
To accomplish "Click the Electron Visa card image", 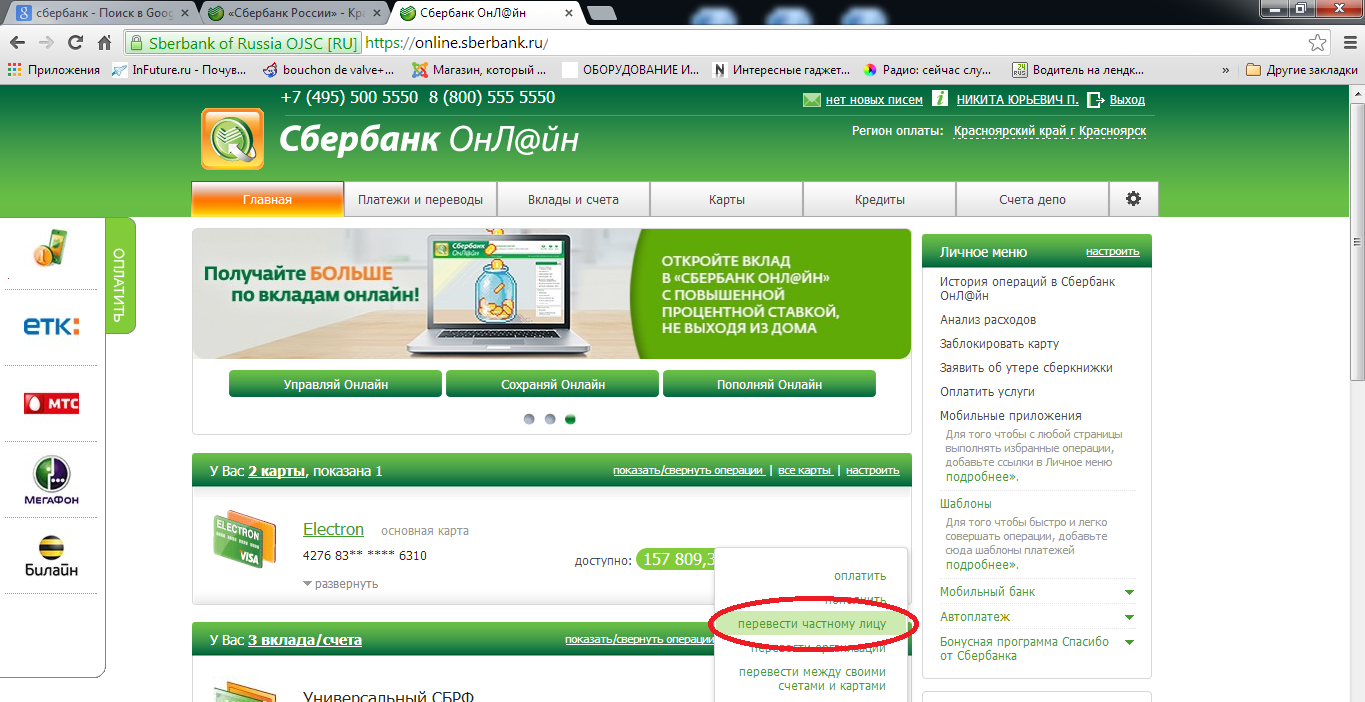I will click(x=244, y=541).
